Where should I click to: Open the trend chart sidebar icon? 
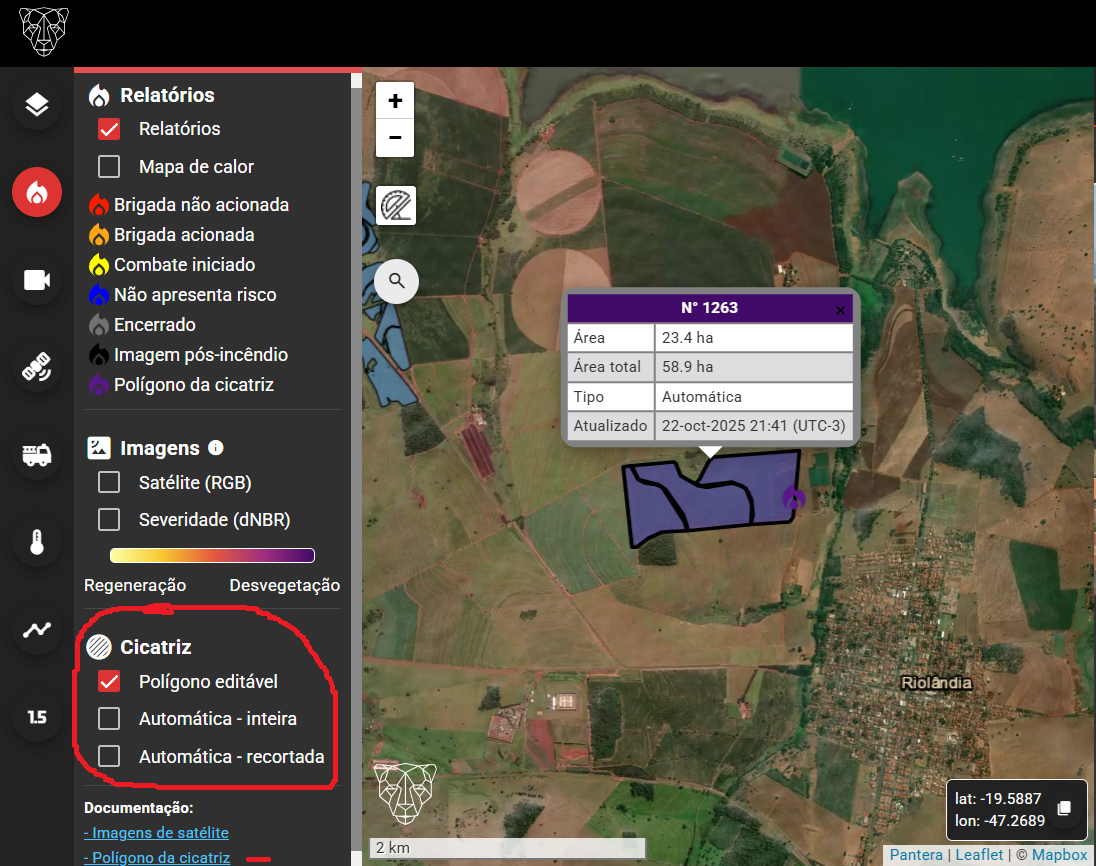coord(37,630)
